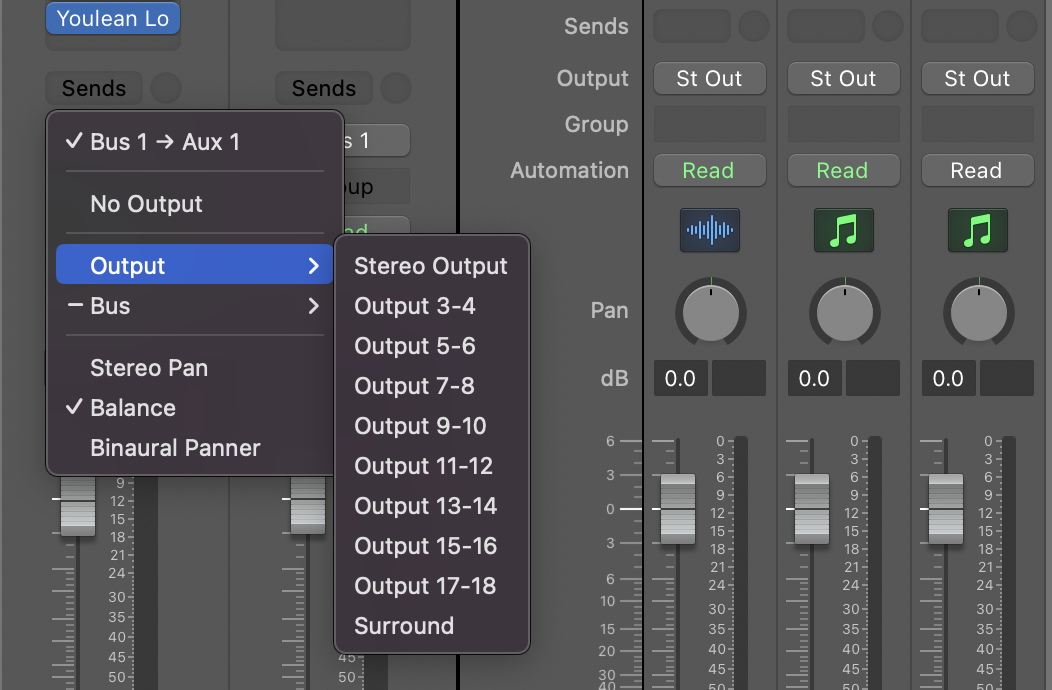This screenshot has height=690, width=1052.
Task: Choose Output 11-12
Action: coord(431,466)
